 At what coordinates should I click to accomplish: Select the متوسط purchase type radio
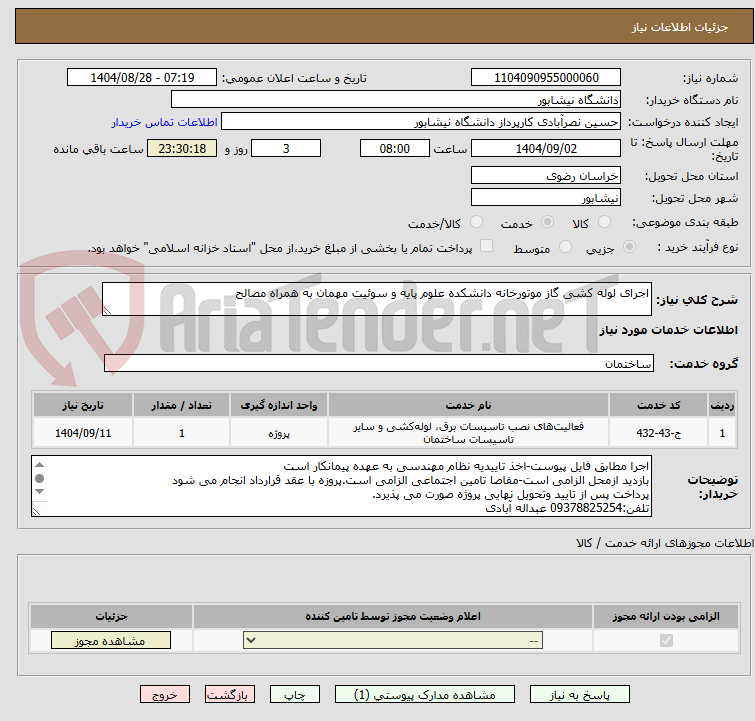565,247
